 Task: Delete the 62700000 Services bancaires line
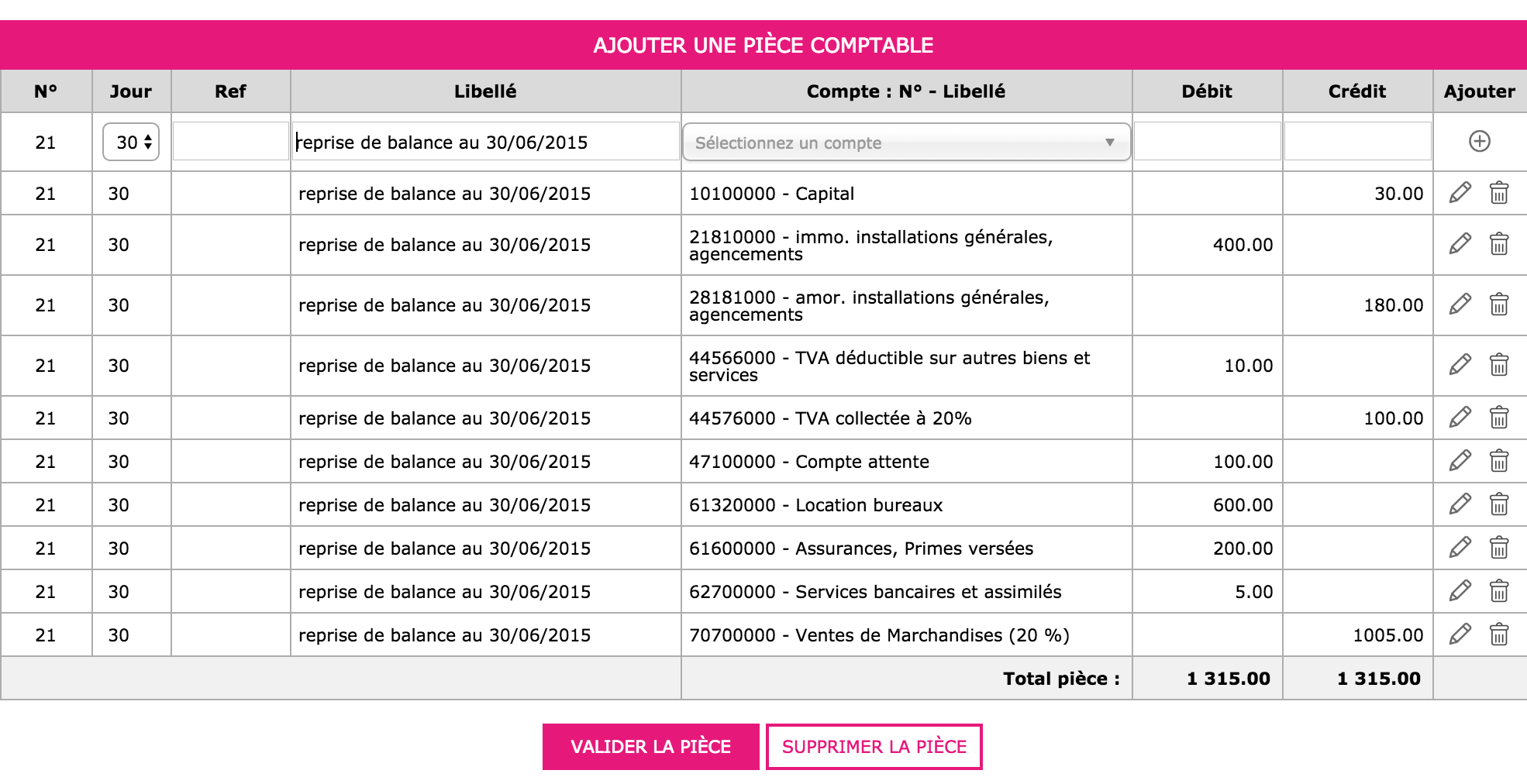[x=1499, y=590]
